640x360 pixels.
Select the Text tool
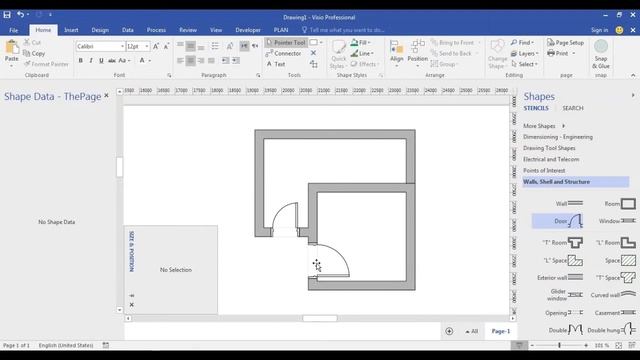(276, 64)
